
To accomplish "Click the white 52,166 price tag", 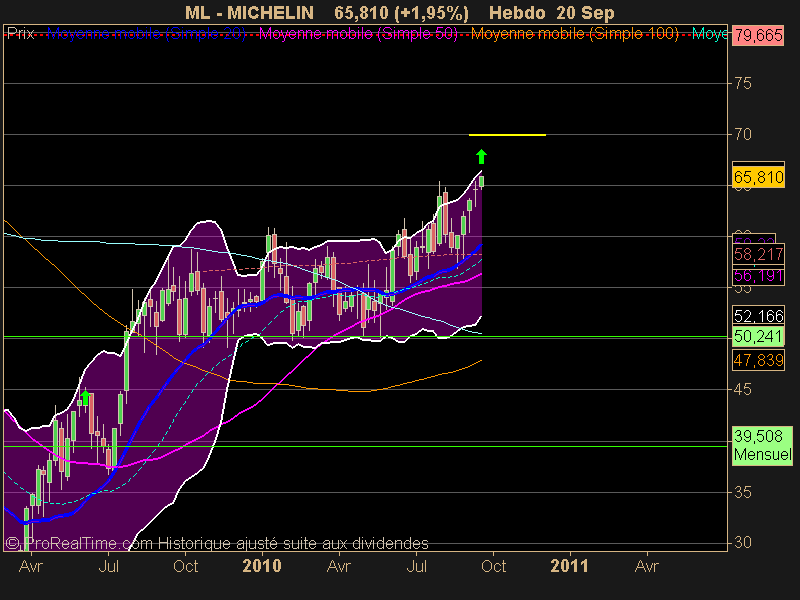I will coord(758,316).
